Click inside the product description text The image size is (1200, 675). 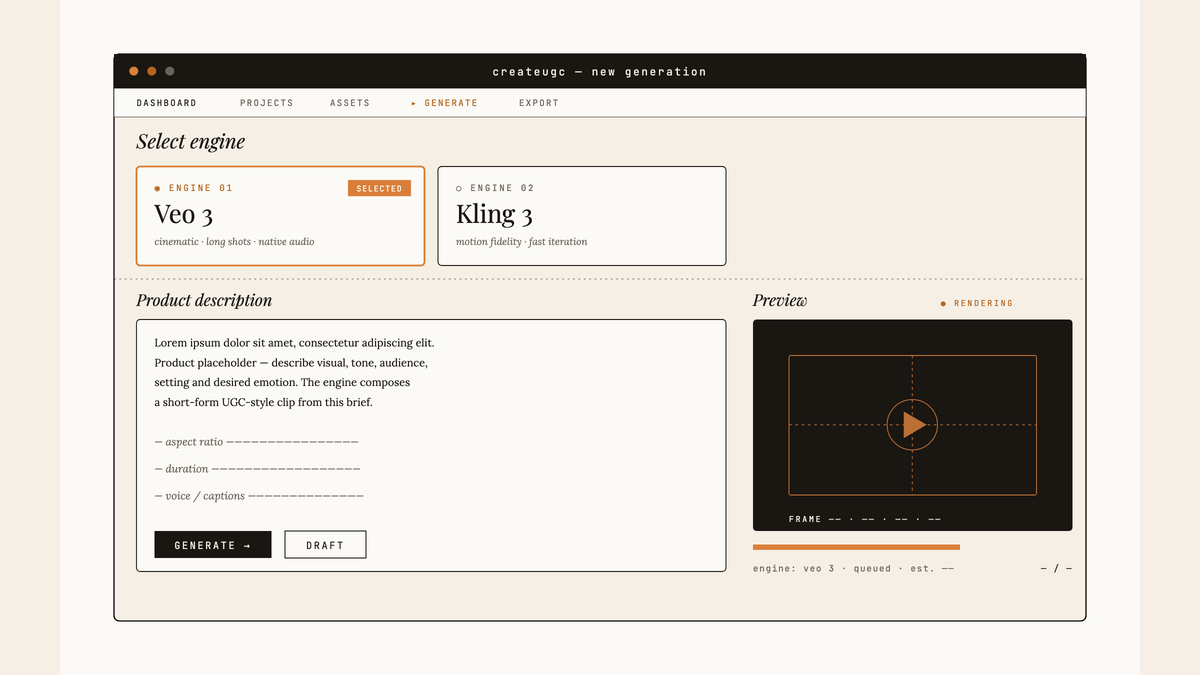click(295, 372)
